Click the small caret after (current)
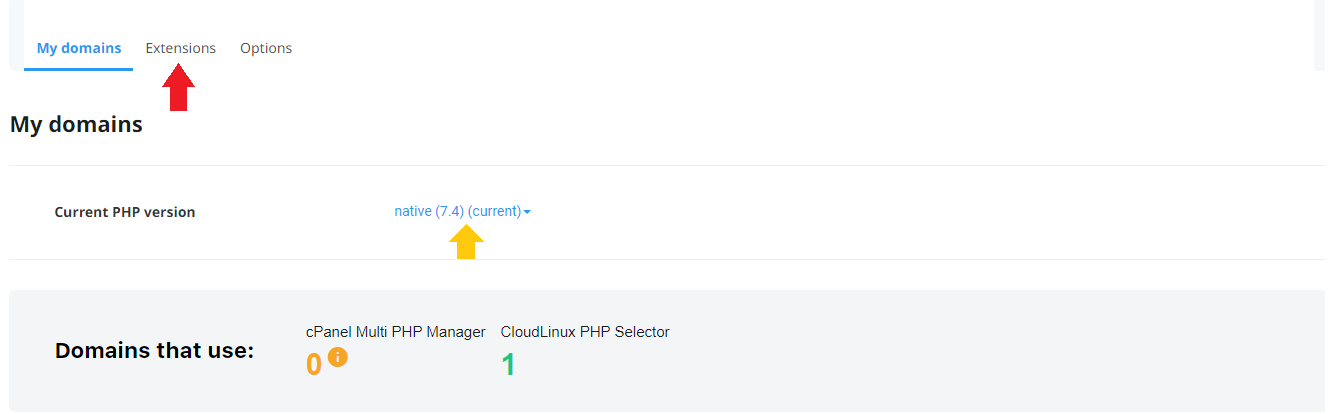The width and height of the screenshot is (1339, 414). click(527, 212)
